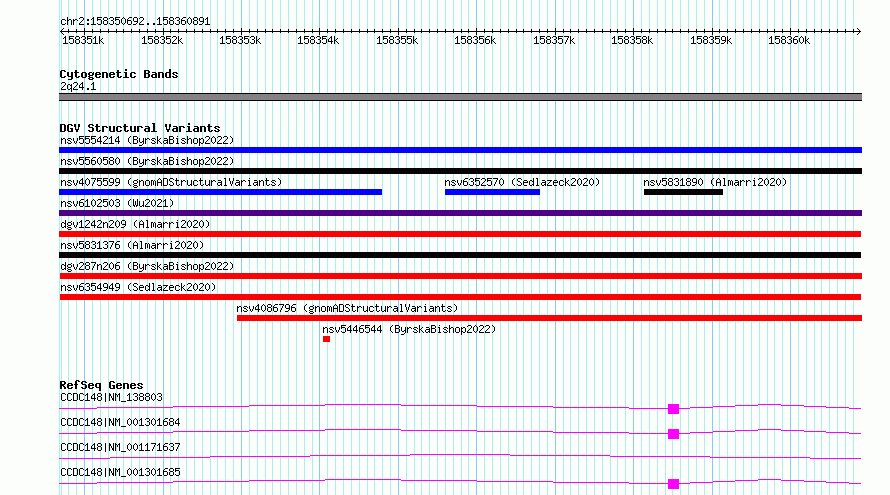Click the 158353k ruler tick label
Screen dimensions: 890x495
(x=240, y=40)
